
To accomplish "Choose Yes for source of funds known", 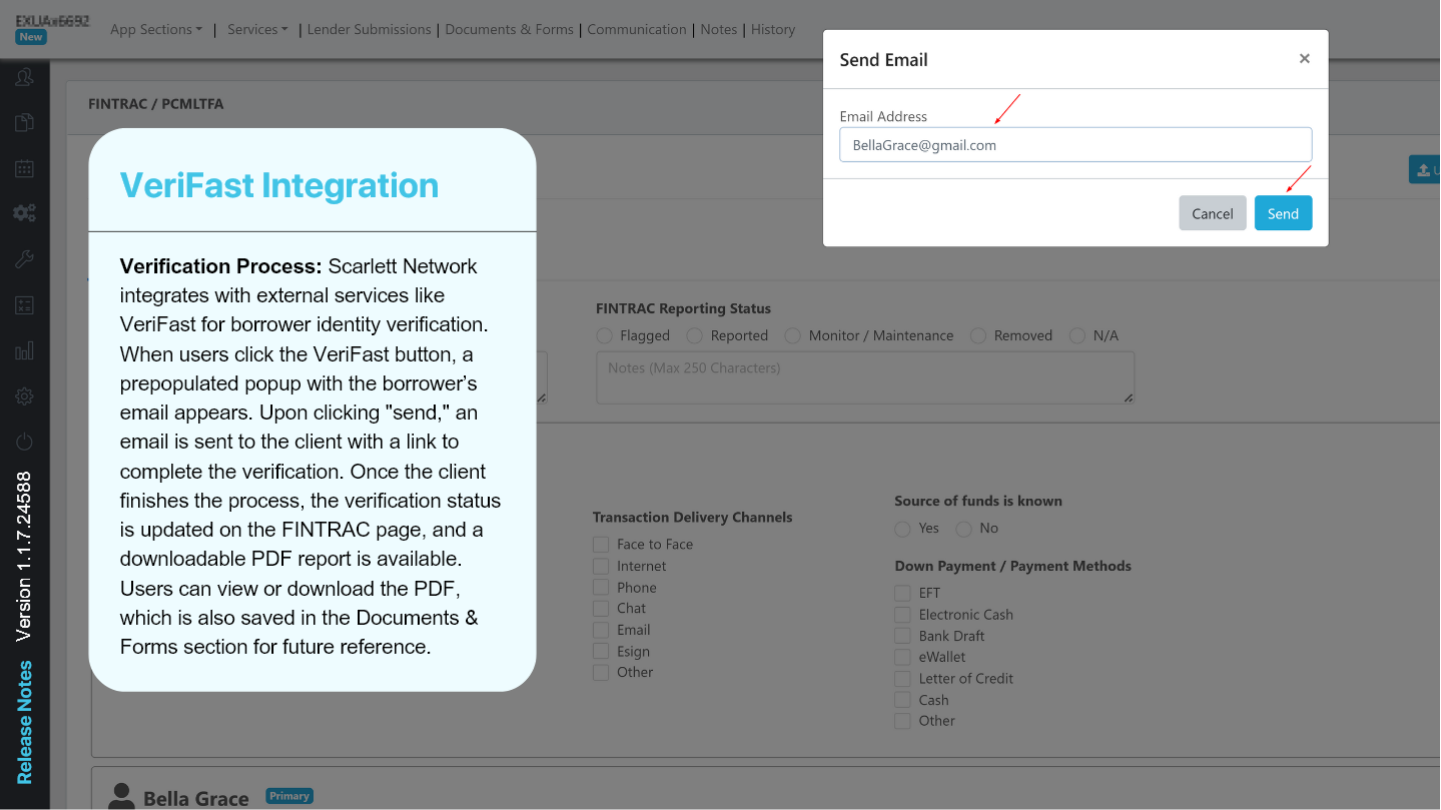I will tap(903, 528).
